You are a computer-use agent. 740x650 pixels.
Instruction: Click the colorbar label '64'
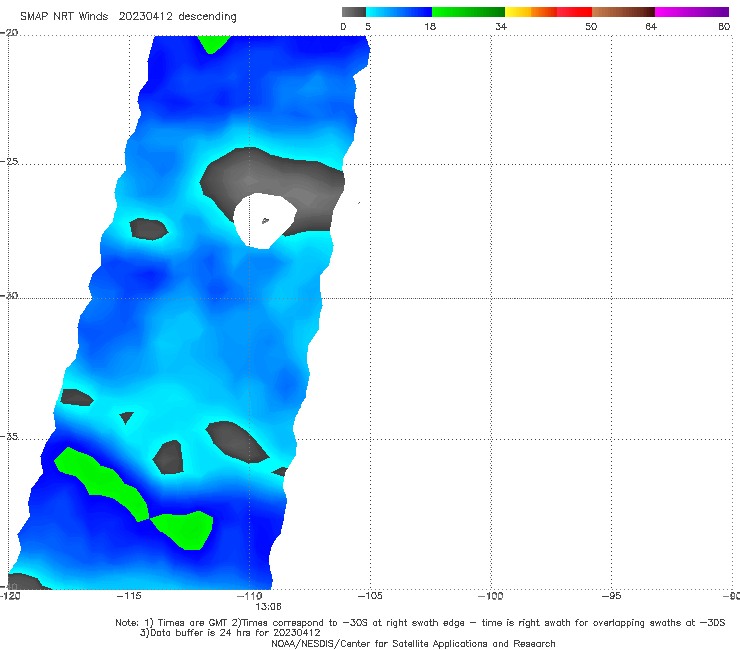651,26
